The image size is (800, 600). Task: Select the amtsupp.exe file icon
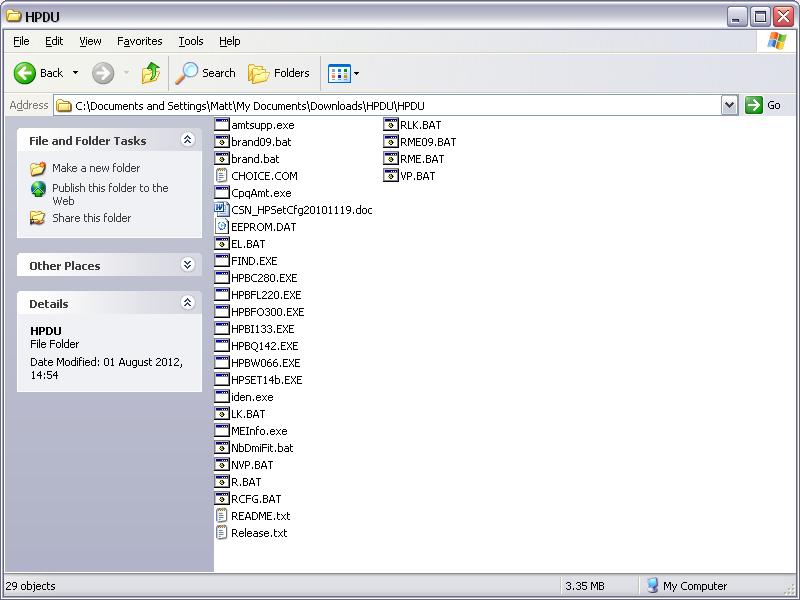(x=222, y=124)
